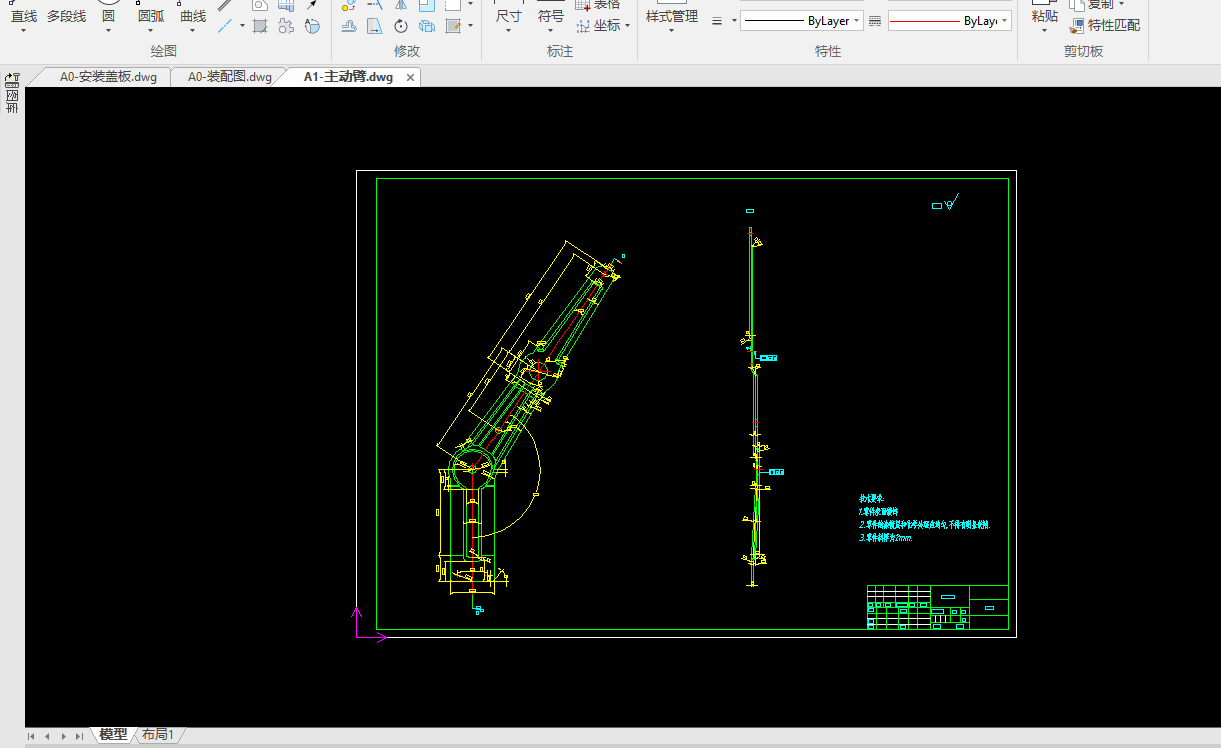Open the 尺寸 (Dimension) dropdown
Image resolution: width=1221 pixels, height=748 pixels.
(508, 30)
